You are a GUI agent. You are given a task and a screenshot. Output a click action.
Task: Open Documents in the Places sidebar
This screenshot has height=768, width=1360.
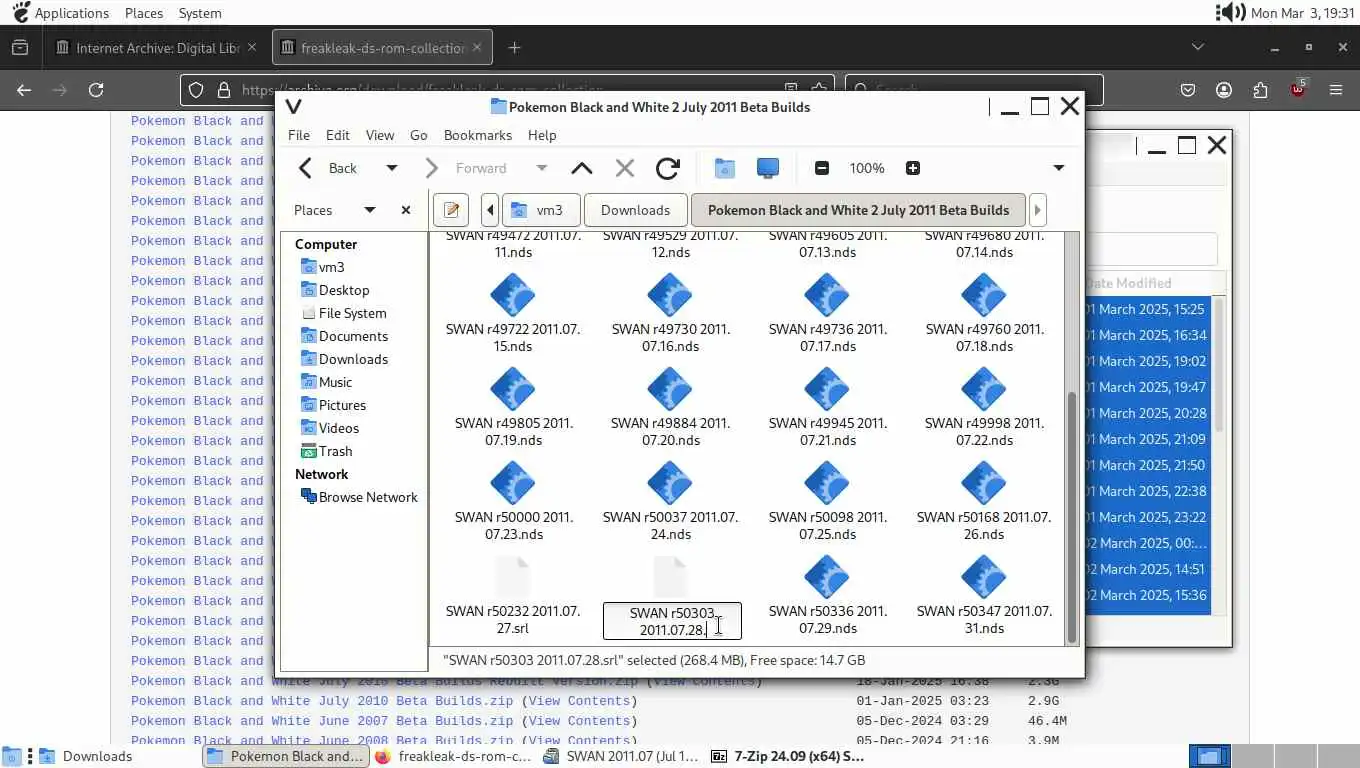coord(344,336)
